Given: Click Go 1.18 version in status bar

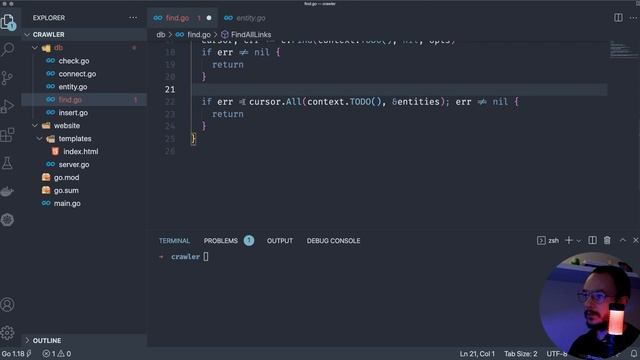Looking at the screenshot, I should pyautogui.click(x=16, y=353).
